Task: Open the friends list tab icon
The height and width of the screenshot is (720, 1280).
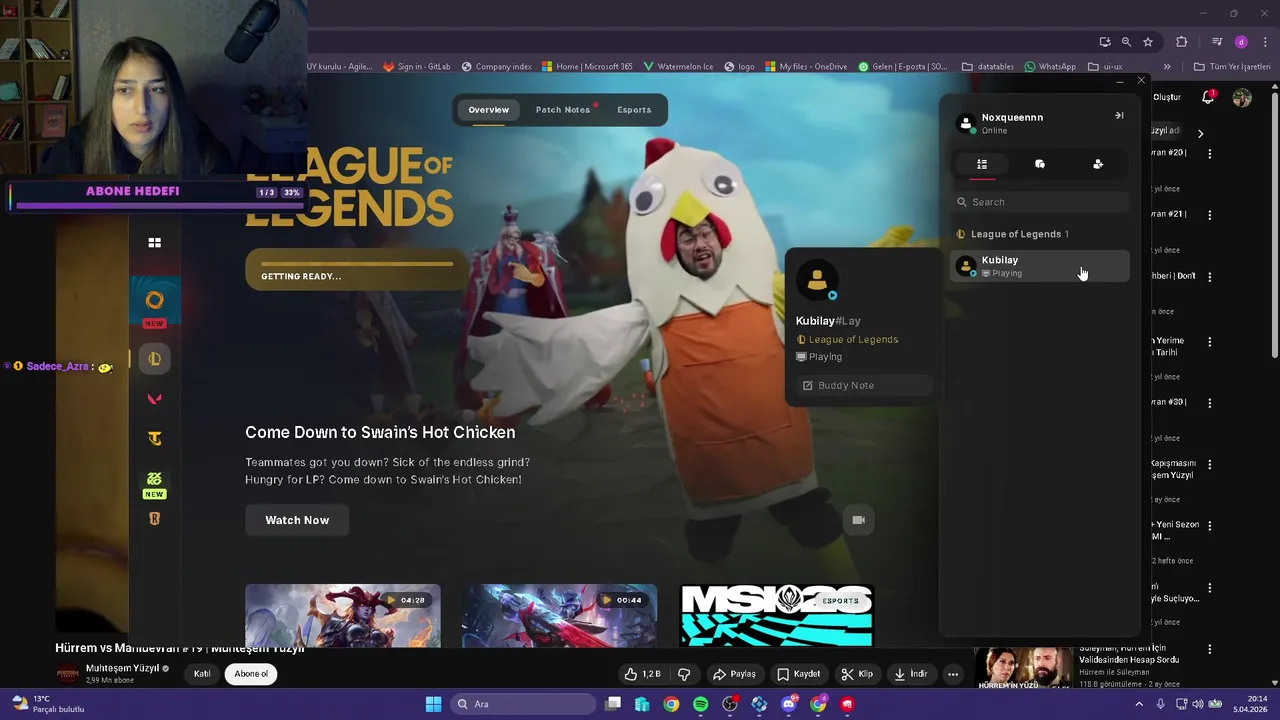Action: (x=982, y=164)
